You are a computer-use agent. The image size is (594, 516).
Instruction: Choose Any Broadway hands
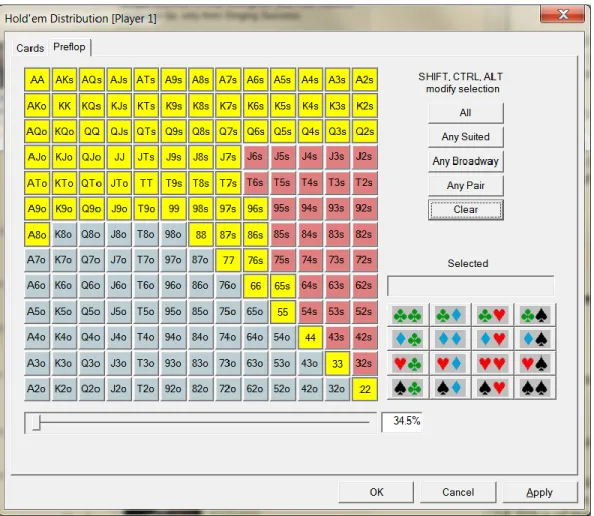click(466, 161)
